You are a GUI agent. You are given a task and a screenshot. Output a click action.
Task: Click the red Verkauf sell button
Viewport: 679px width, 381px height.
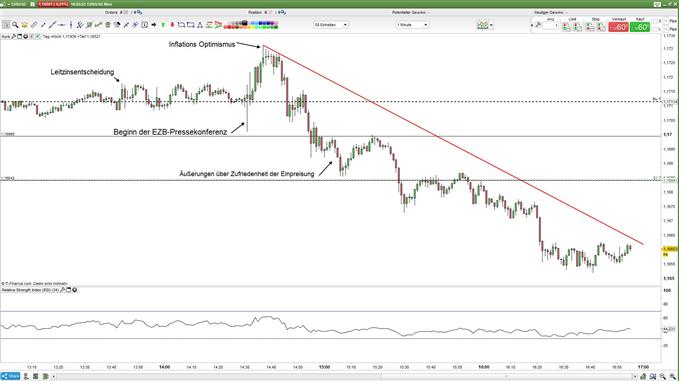[618, 27]
